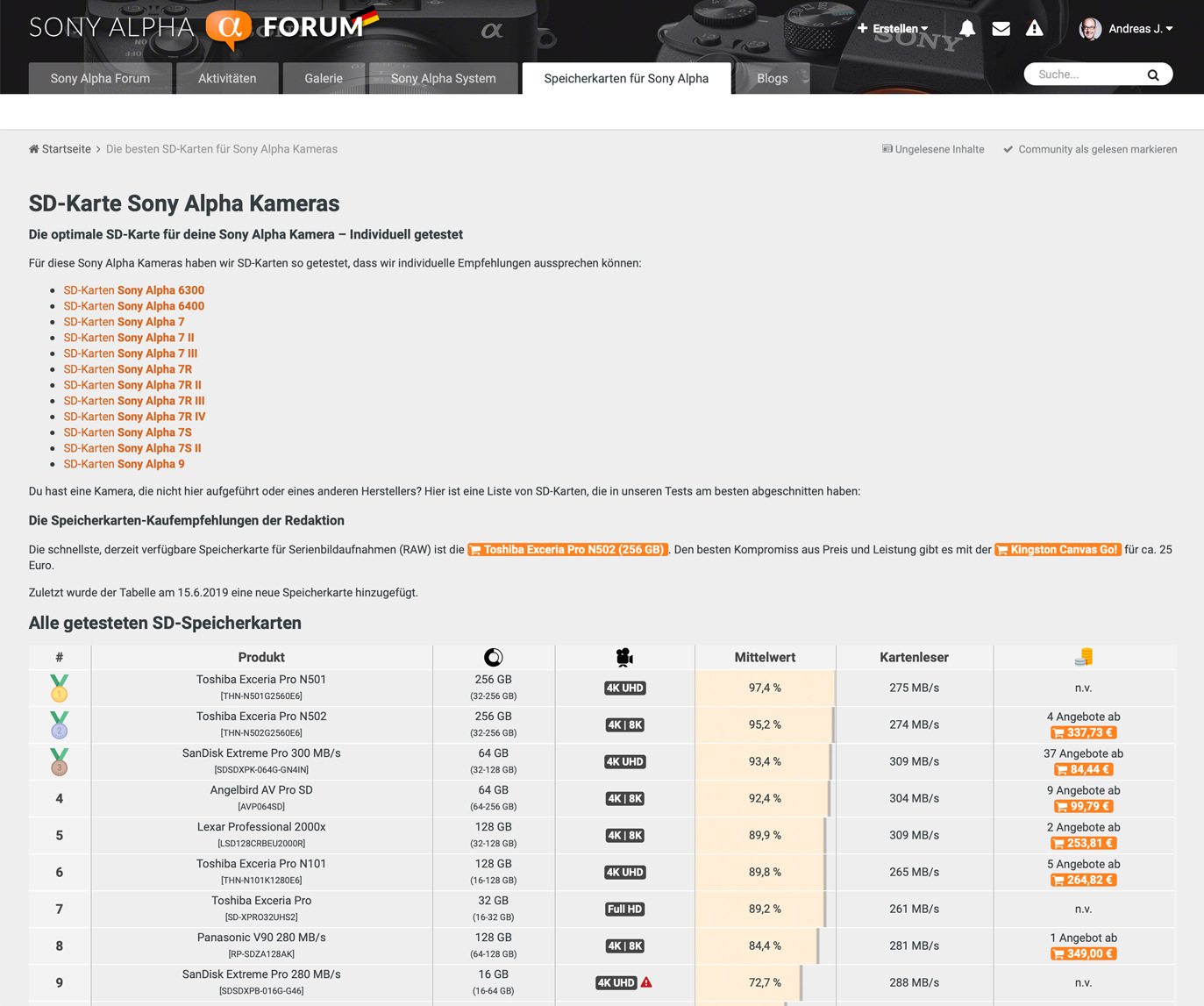Screen dimensions: 1204x1006
Task: Switch to the Galerie tab
Action: tap(324, 78)
